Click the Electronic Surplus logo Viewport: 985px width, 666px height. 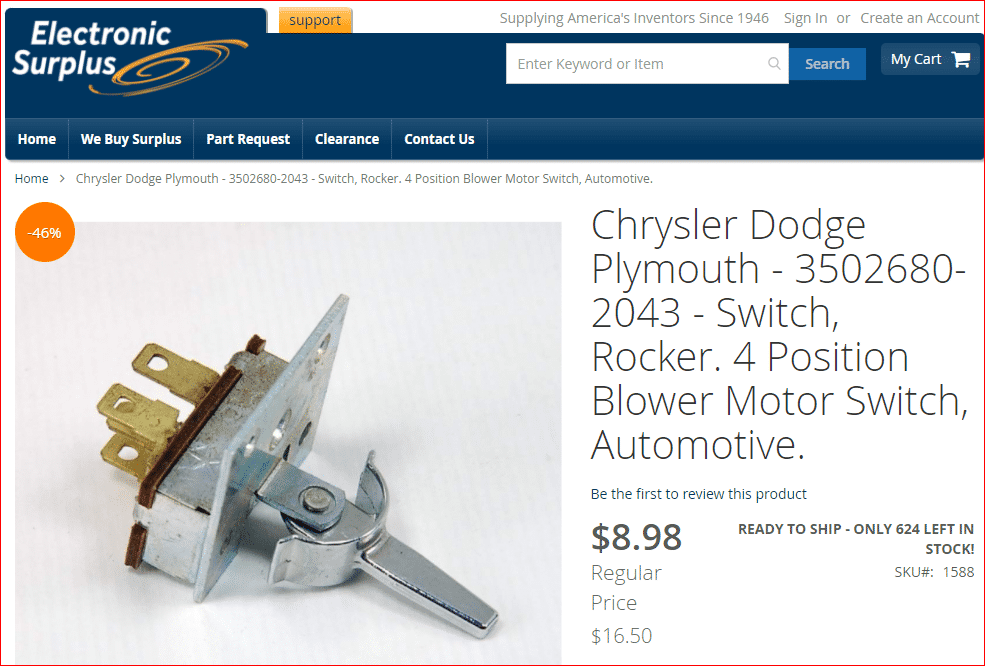coord(130,58)
